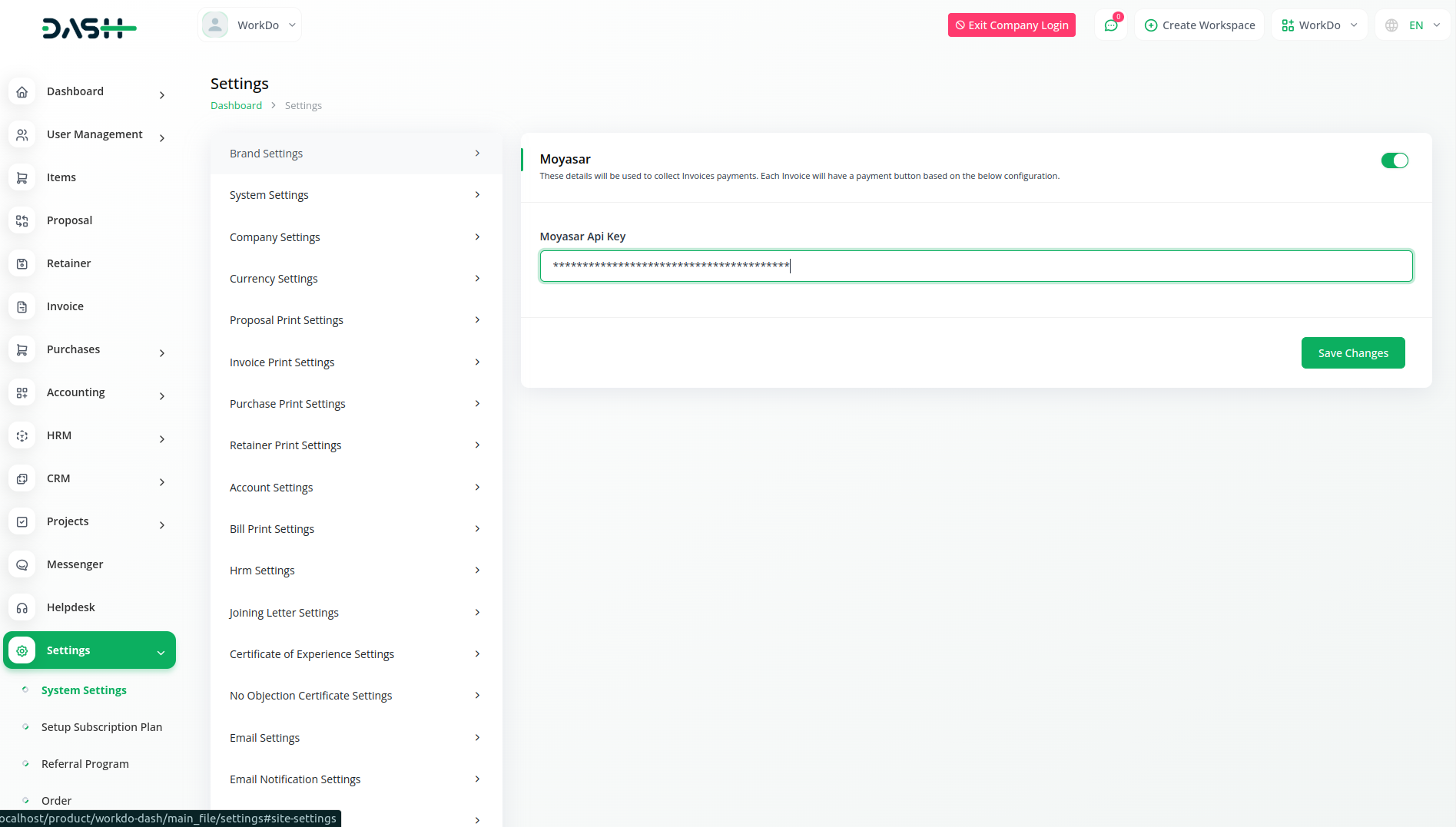Viewport: 1456px width, 827px height.
Task: Click the Dashboard home icon in sidebar
Action: pos(22,92)
